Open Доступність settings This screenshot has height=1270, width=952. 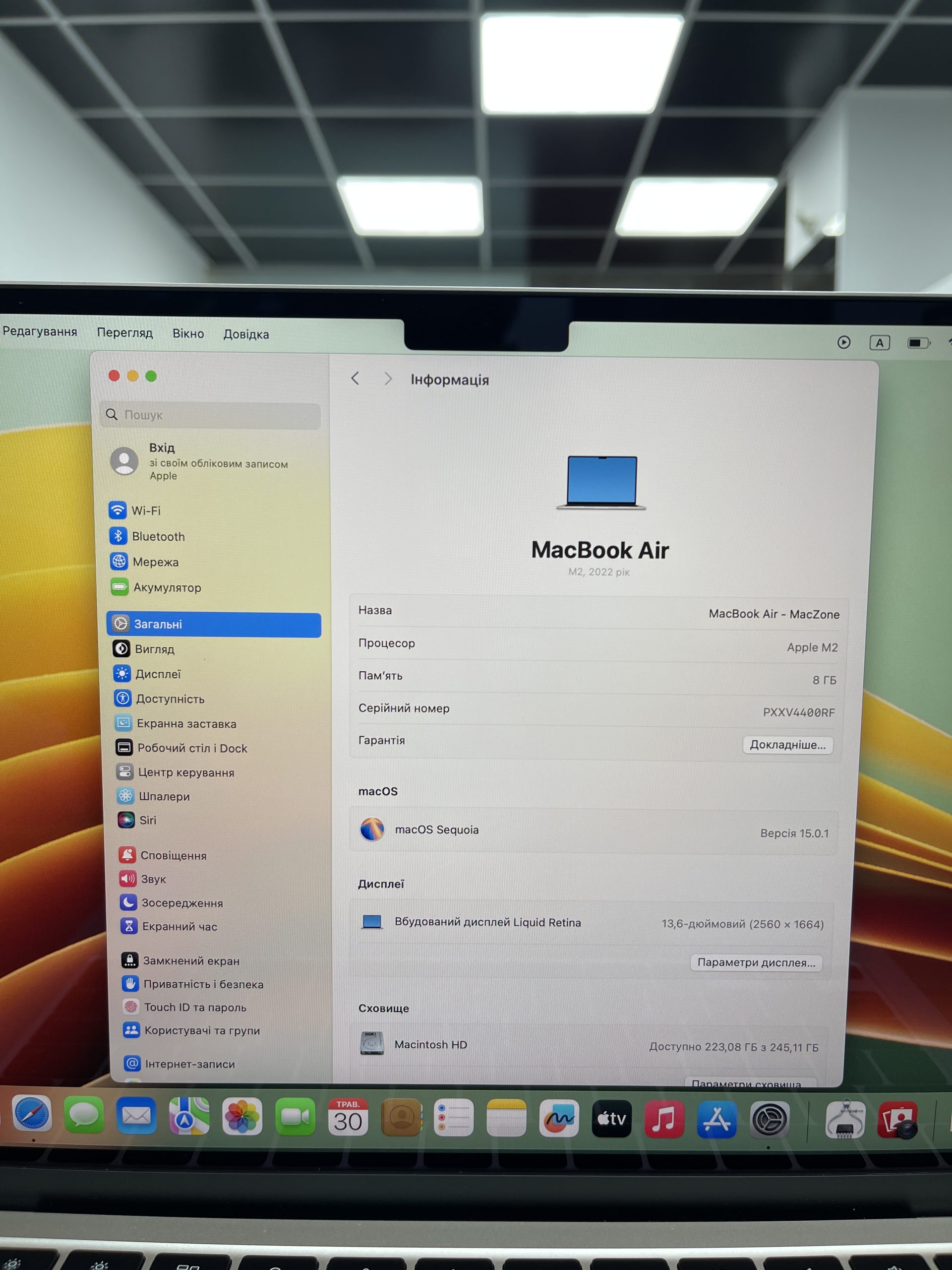159,698
